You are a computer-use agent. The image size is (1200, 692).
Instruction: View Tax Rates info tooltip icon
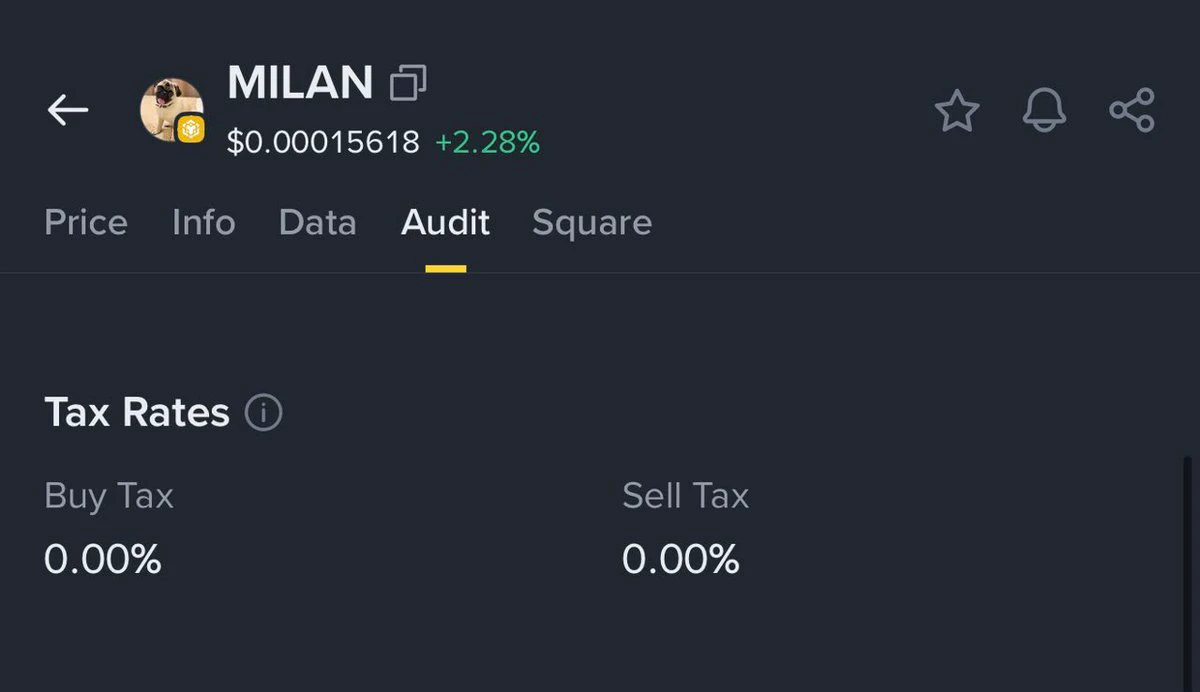264,412
